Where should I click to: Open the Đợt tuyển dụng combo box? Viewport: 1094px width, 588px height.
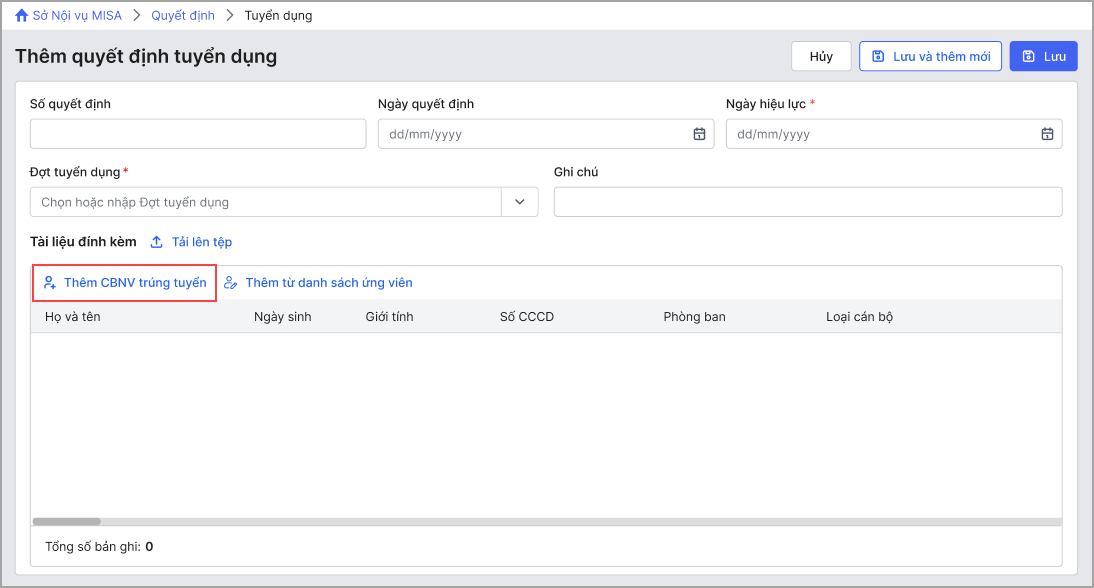pyautogui.click(x=265, y=202)
